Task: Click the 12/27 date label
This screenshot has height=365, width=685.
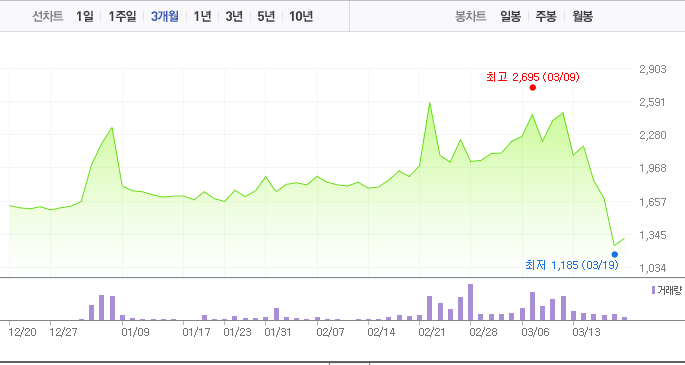Action: point(64,332)
